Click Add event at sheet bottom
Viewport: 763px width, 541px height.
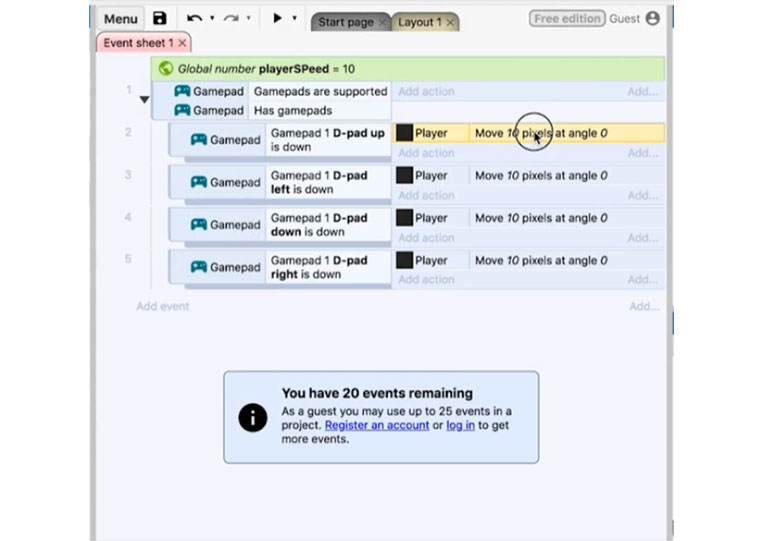(x=163, y=306)
